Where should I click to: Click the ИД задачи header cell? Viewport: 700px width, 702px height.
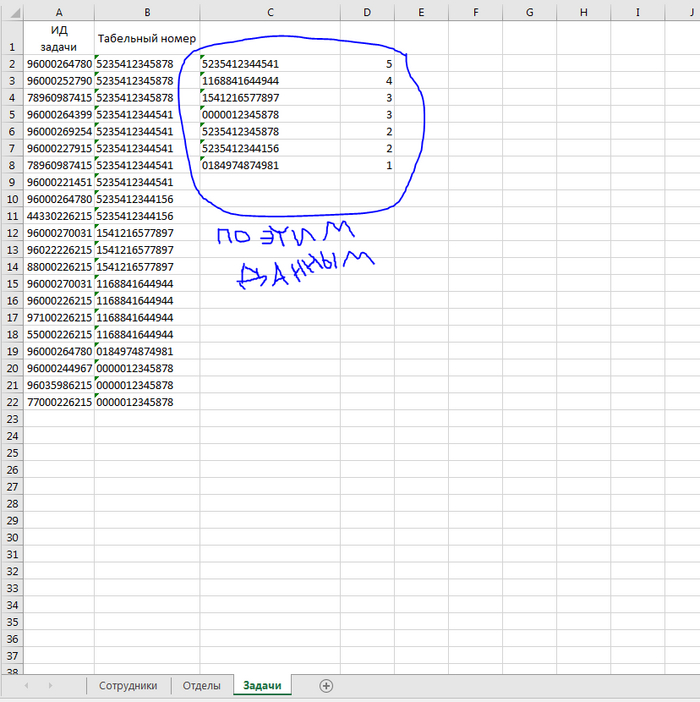click(59, 38)
